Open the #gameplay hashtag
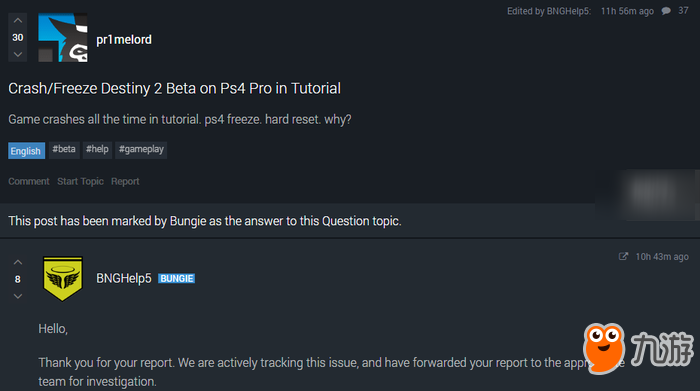The width and height of the screenshot is (700, 391). click(141, 150)
